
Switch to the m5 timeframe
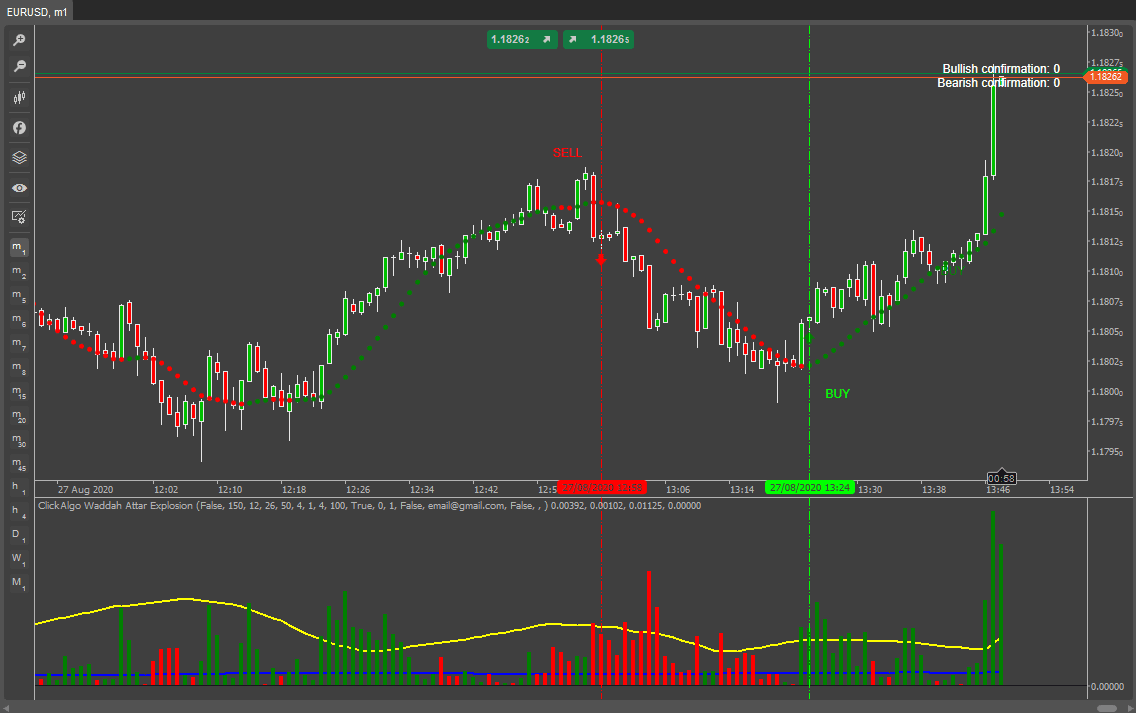click(18, 296)
